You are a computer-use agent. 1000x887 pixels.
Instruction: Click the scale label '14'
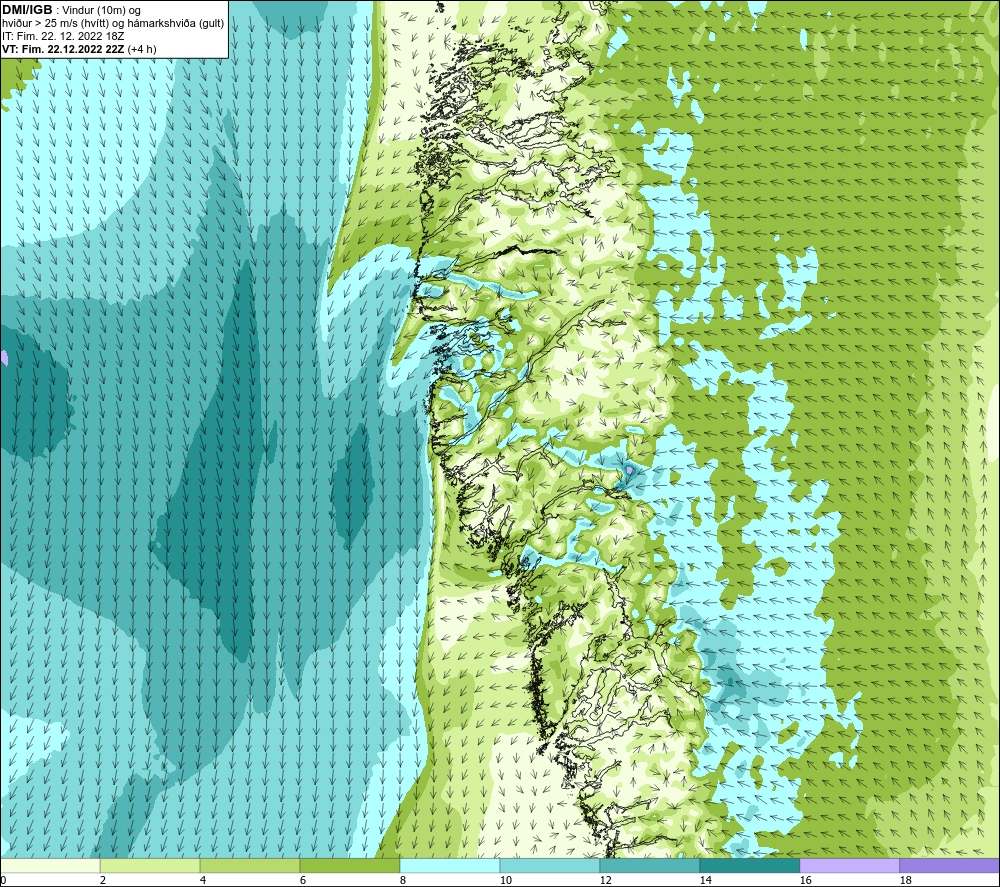705,881
